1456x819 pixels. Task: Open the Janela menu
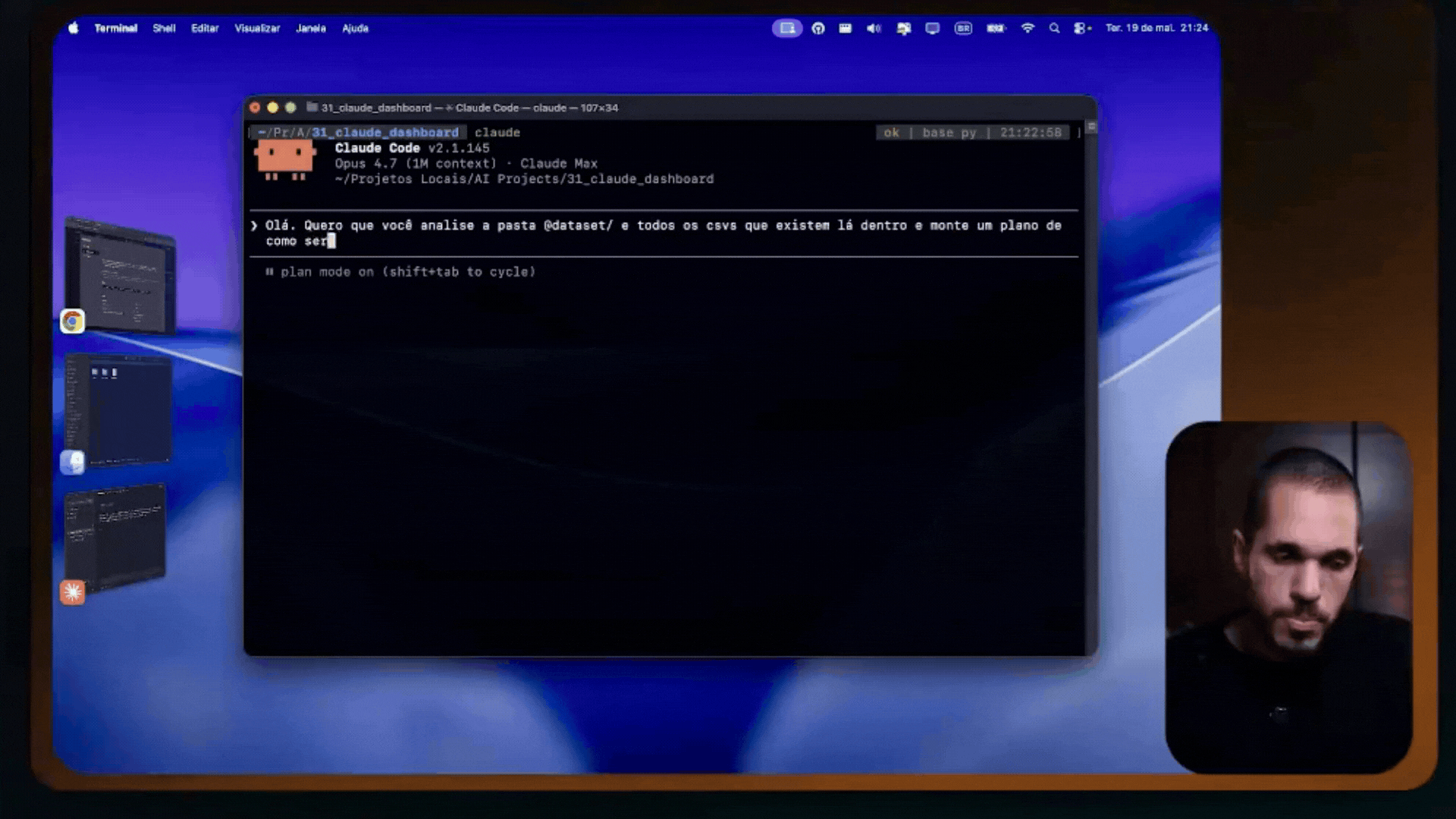click(311, 28)
